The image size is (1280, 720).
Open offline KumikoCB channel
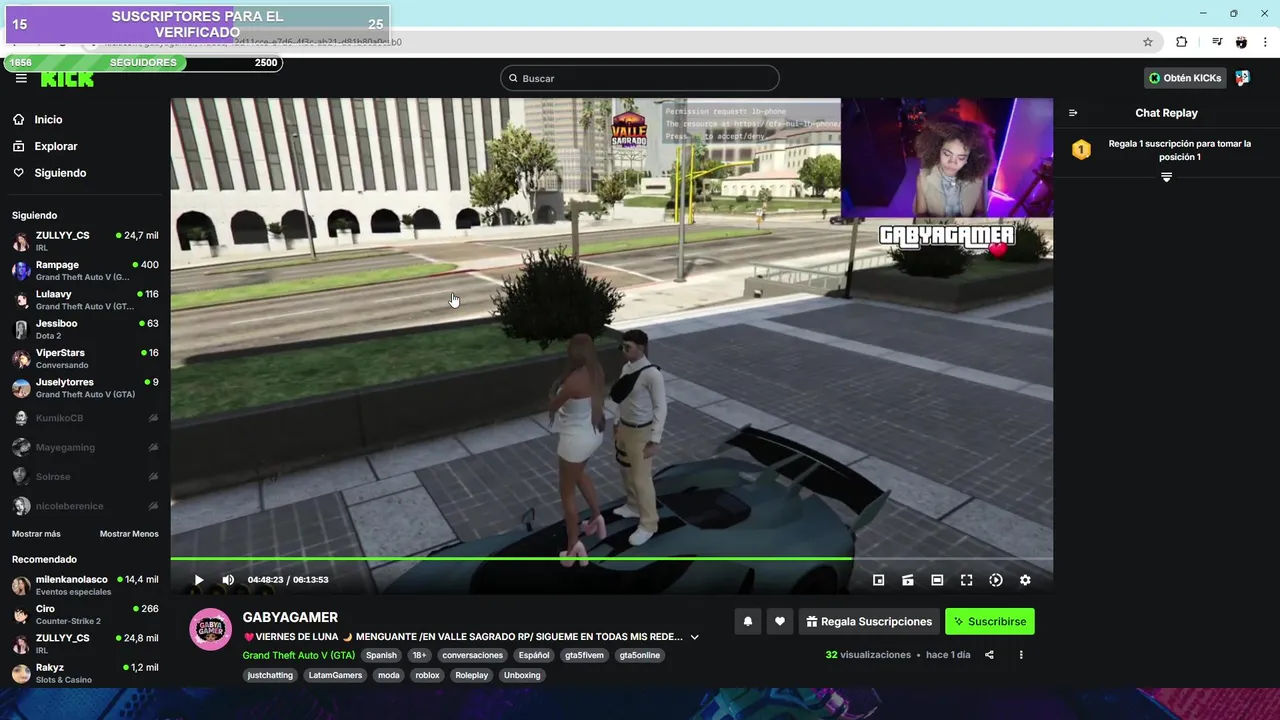[85, 418]
